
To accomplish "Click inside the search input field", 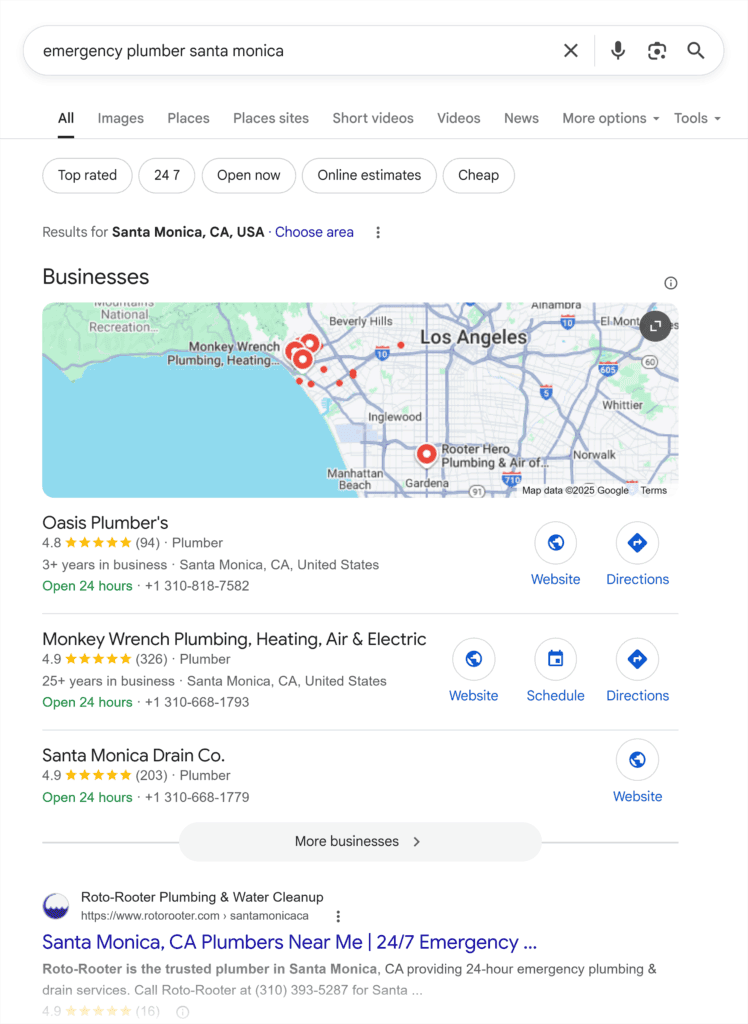I will [294, 51].
